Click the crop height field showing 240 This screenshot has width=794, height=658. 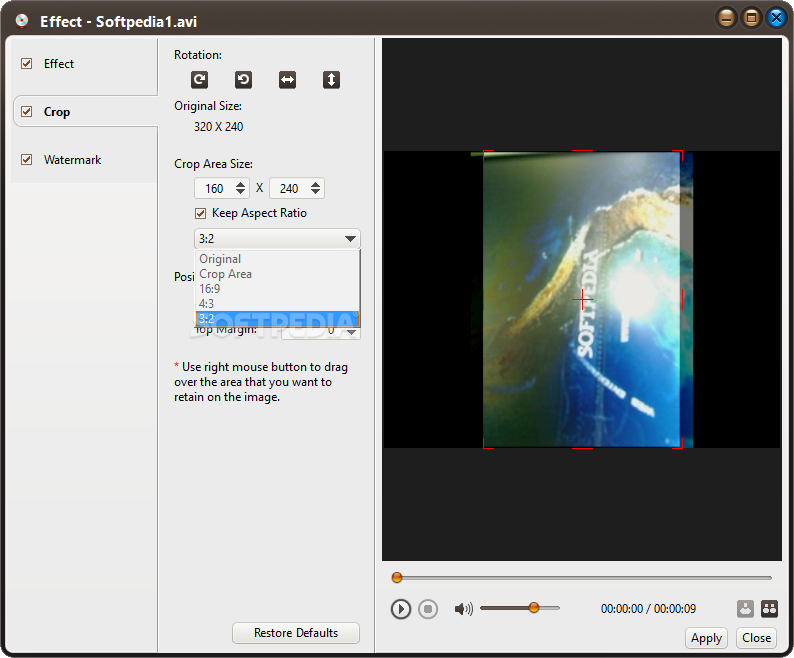(289, 188)
